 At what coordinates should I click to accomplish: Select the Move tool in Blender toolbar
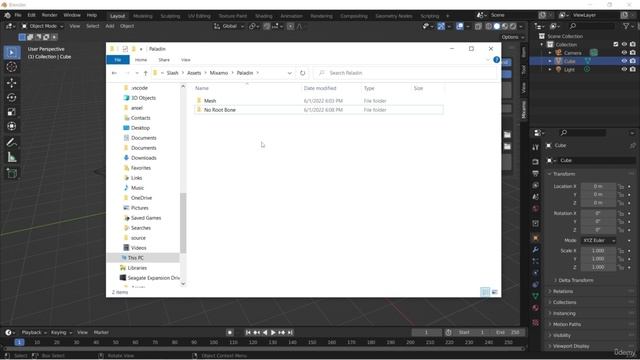point(11,83)
